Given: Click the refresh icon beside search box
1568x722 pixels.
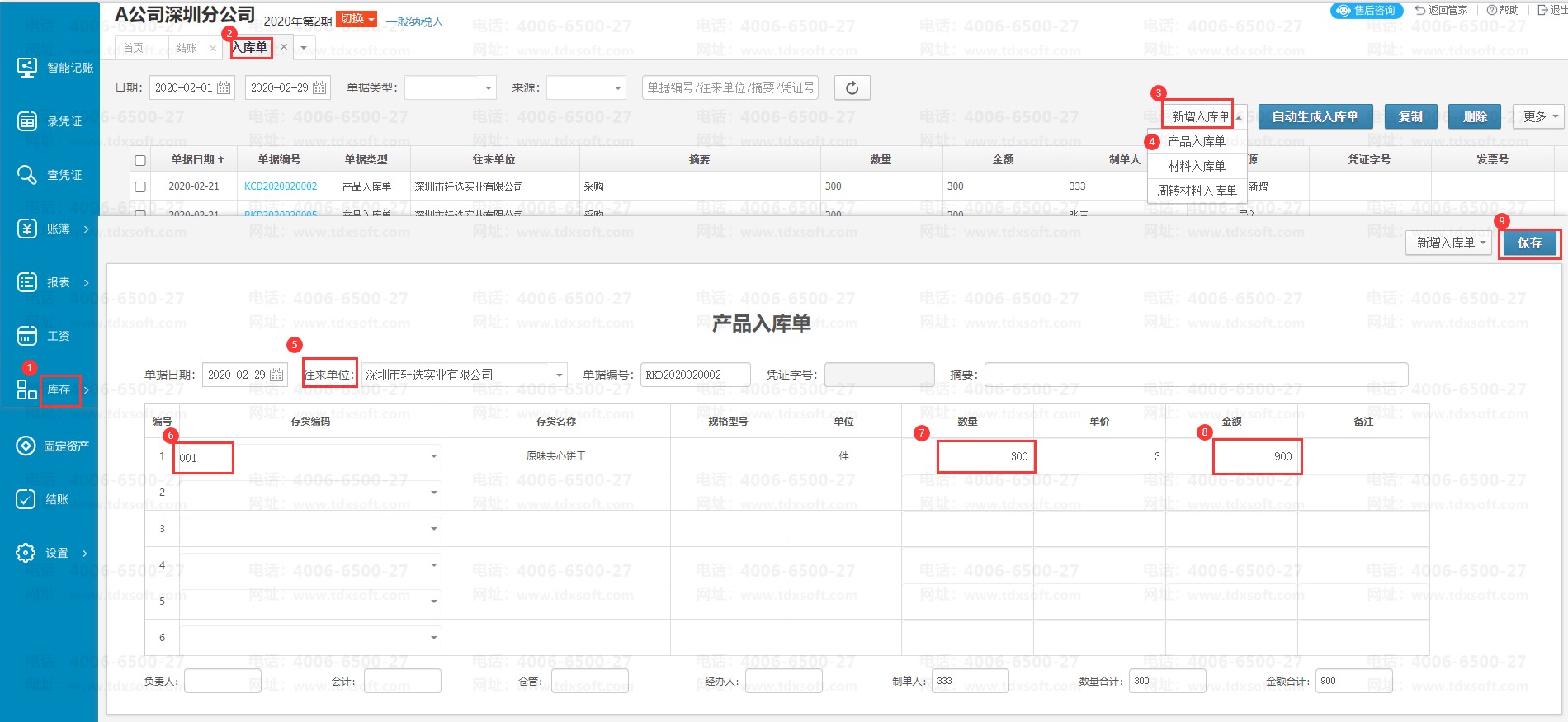Looking at the screenshot, I should (852, 87).
